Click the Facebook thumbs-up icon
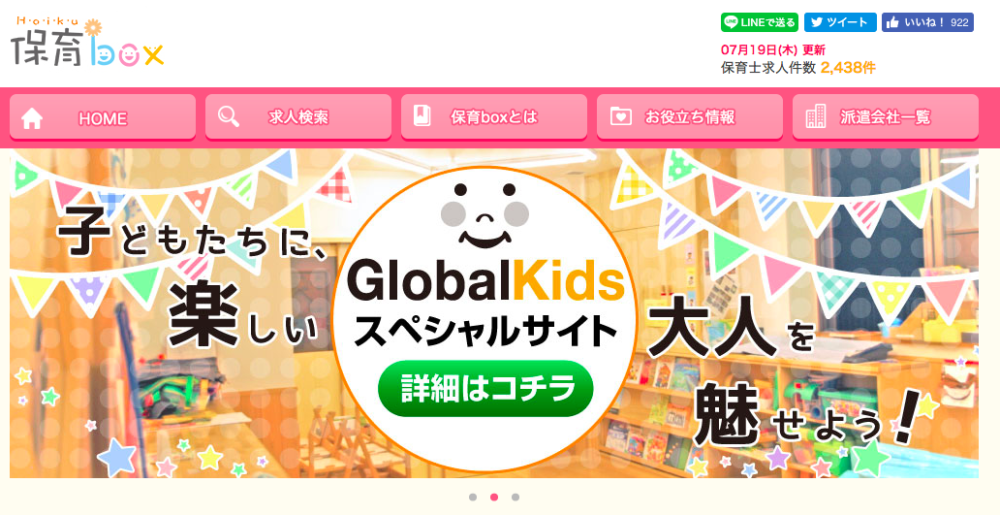The height and width of the screenshot is (515, 1000). tap(893, 22)
